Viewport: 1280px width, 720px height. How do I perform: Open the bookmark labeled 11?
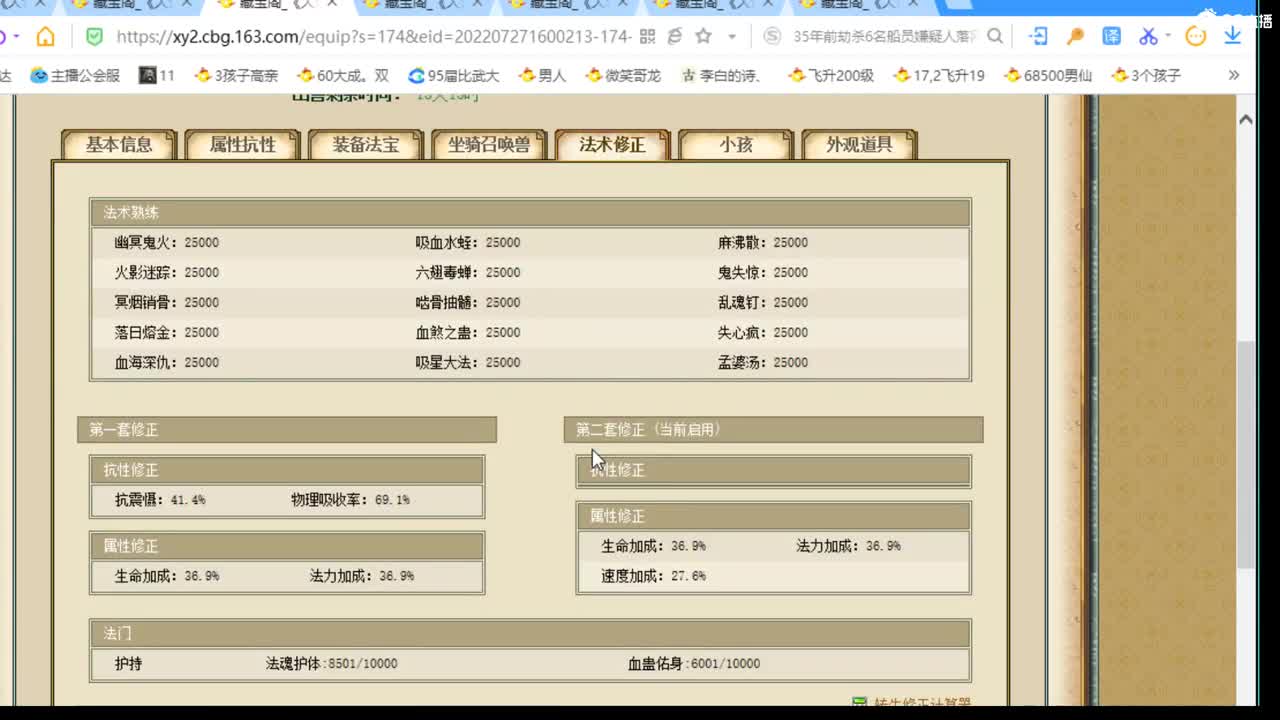click(x=157, y=75)
